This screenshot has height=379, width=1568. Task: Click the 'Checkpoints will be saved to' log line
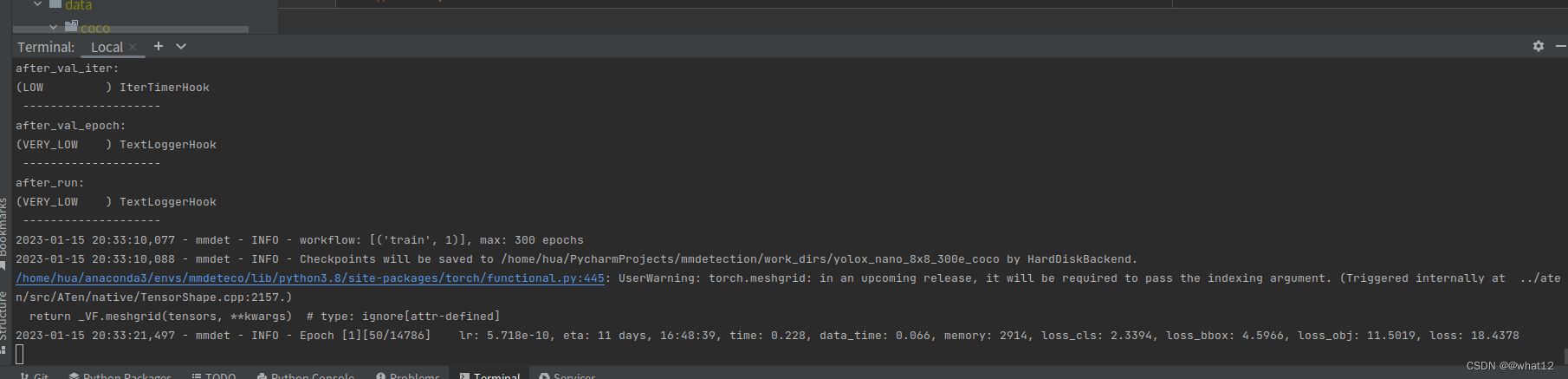(576, 259)
